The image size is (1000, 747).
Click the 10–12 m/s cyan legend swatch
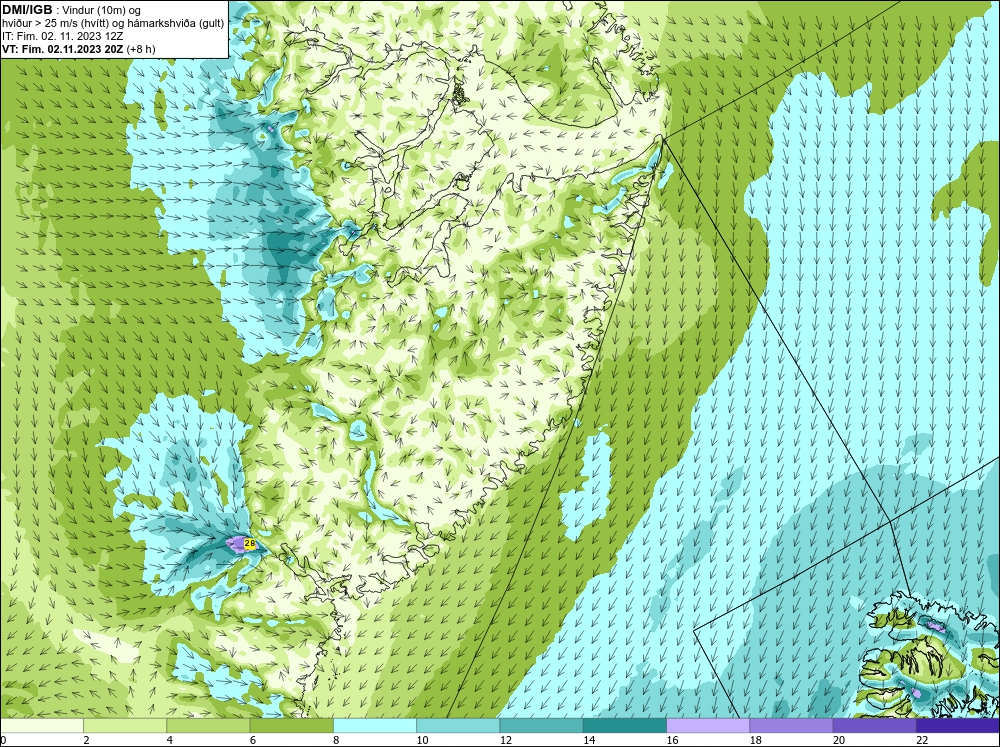tap(458, 726)
